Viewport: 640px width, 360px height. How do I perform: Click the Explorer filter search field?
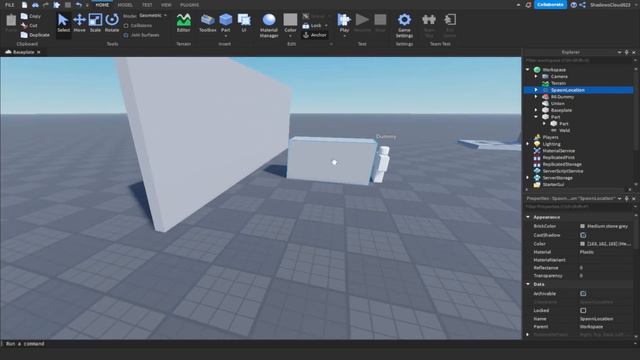(x=578, y=60)
